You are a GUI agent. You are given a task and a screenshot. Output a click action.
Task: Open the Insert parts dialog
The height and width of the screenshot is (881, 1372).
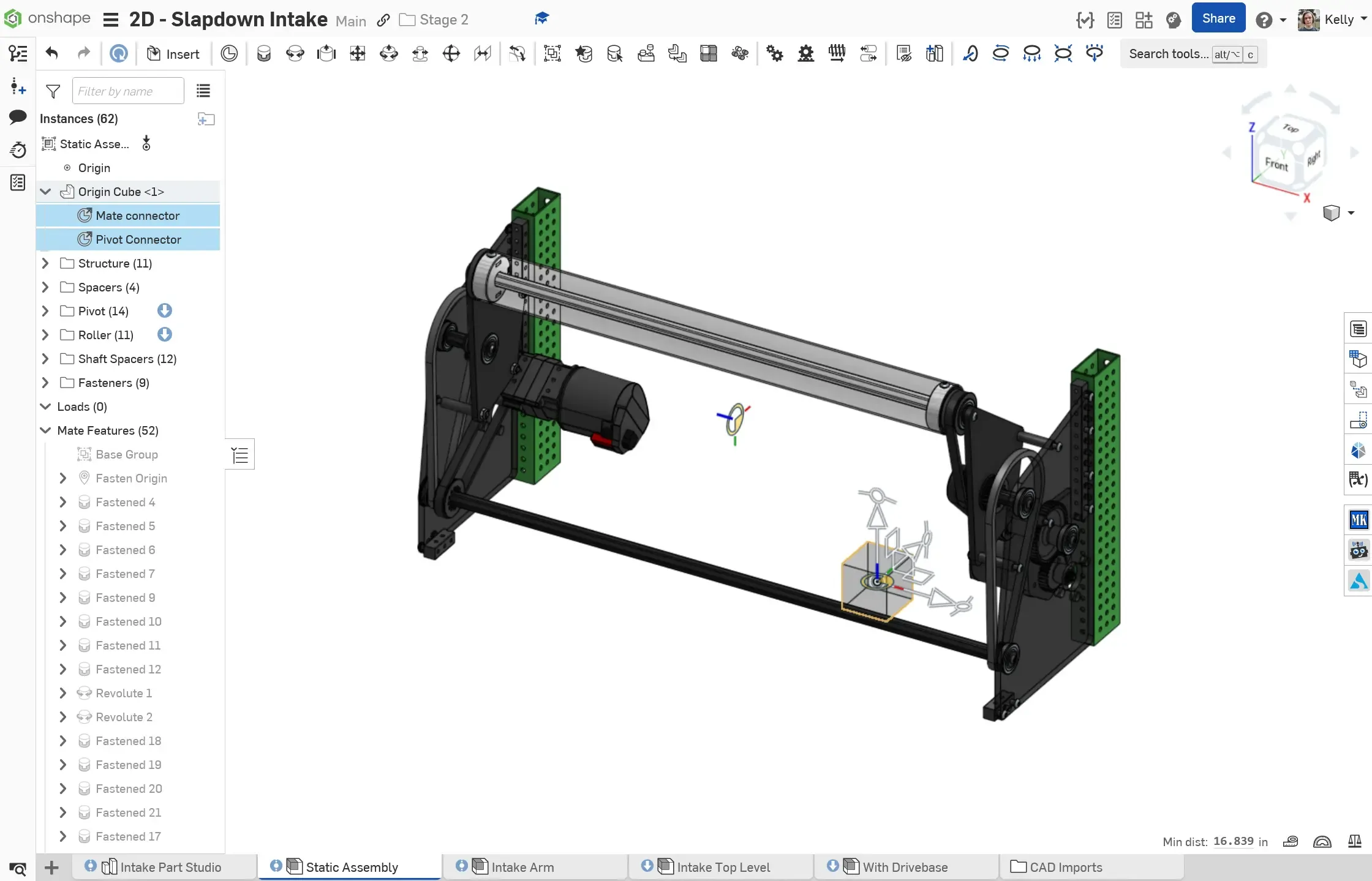click(174, 54)
